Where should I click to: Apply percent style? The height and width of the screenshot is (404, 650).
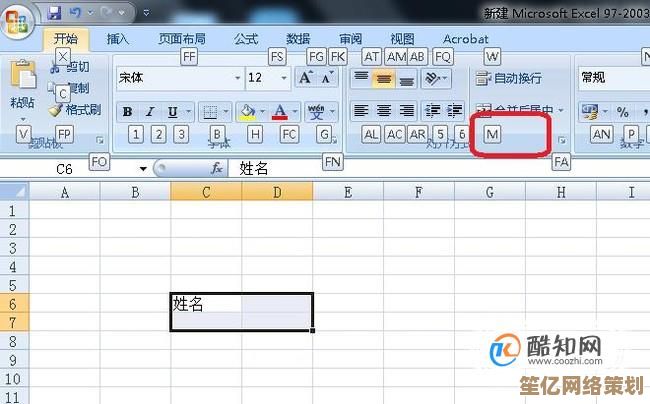(x=622, y=112)
